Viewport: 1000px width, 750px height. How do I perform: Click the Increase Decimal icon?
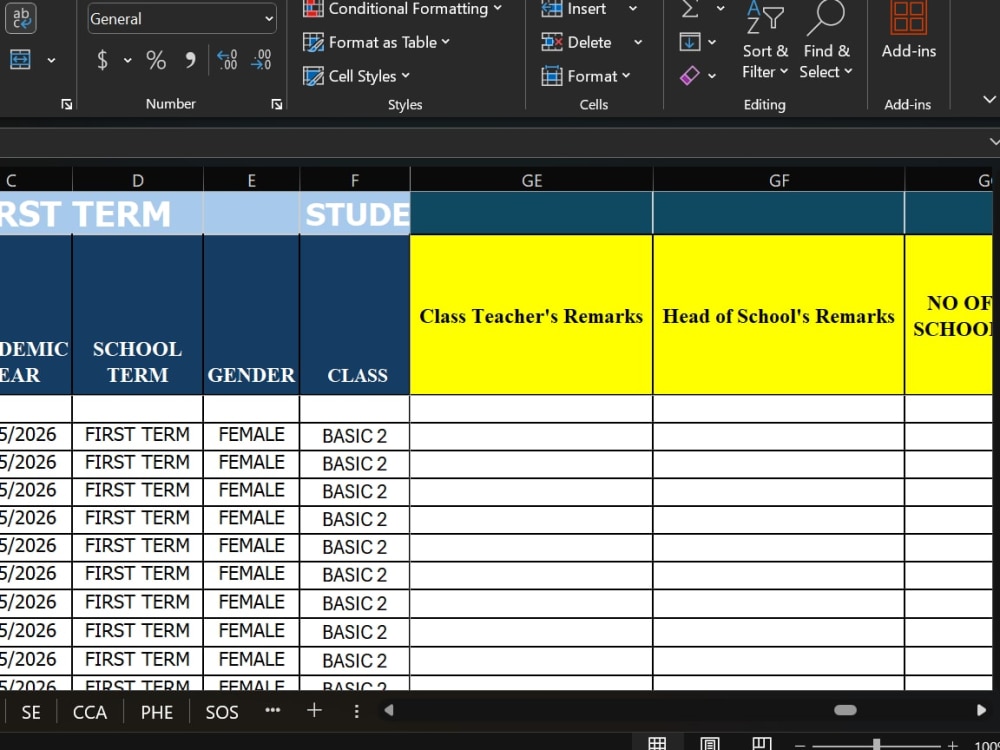pyautogui.click(x=227, y=60)
